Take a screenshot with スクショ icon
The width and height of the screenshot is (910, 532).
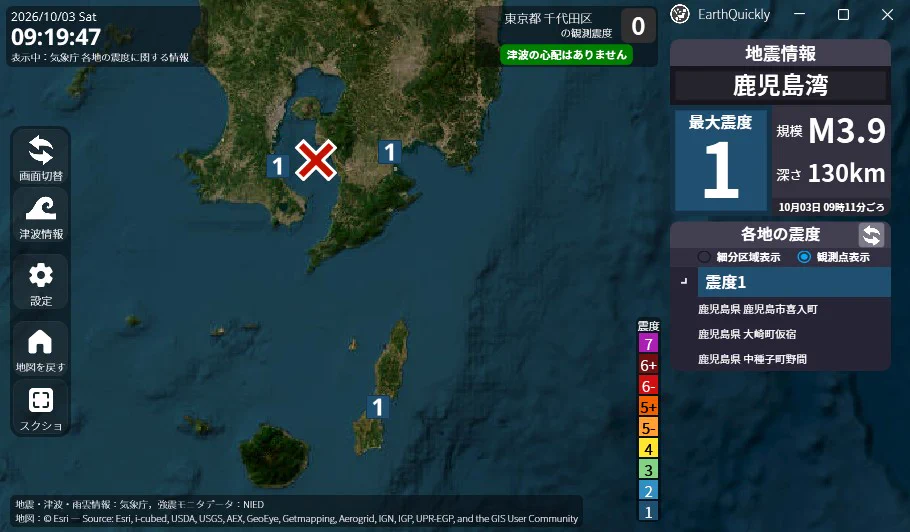tap(41, 408)
